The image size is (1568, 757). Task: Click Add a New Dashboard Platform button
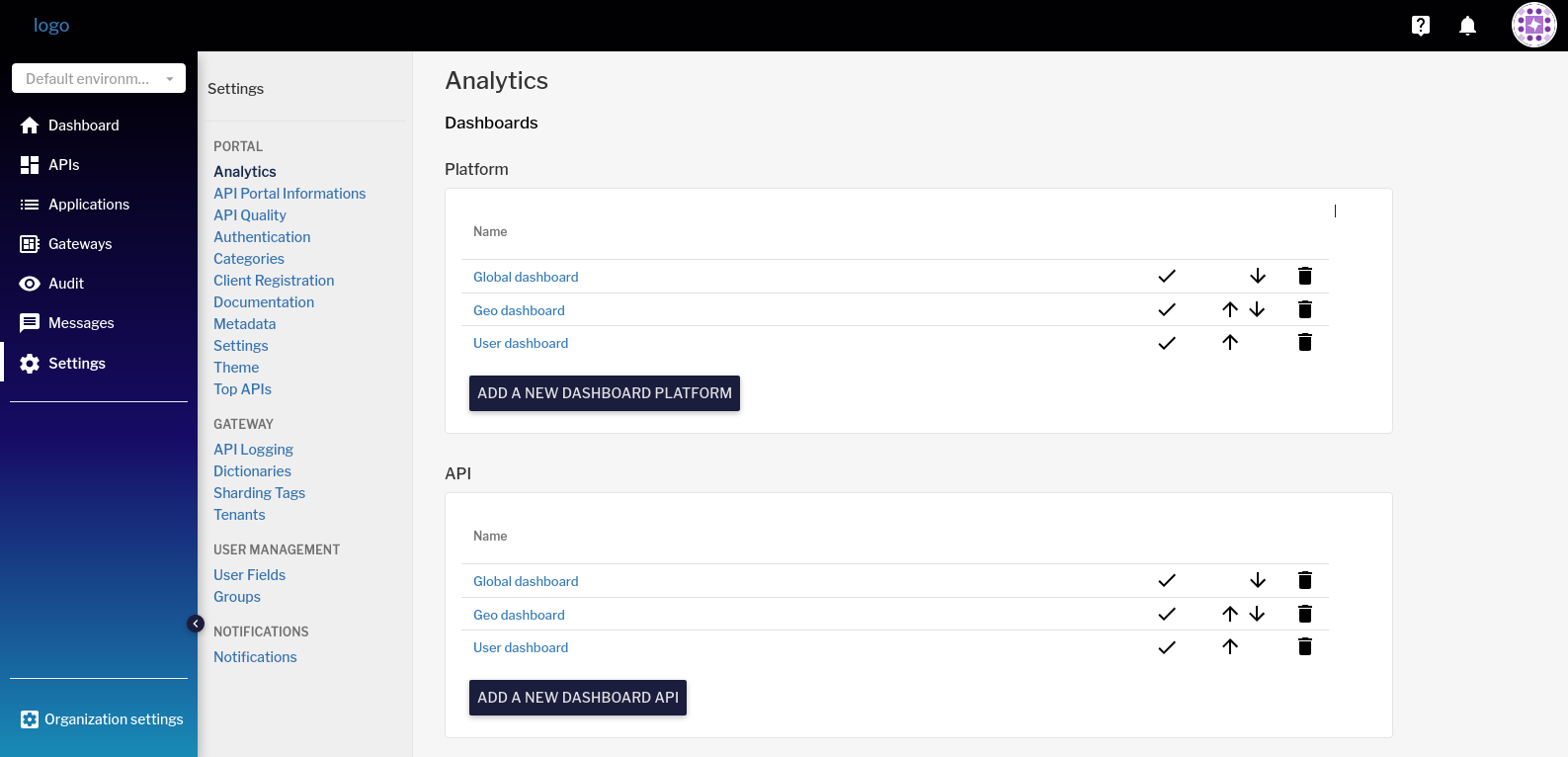604,393
